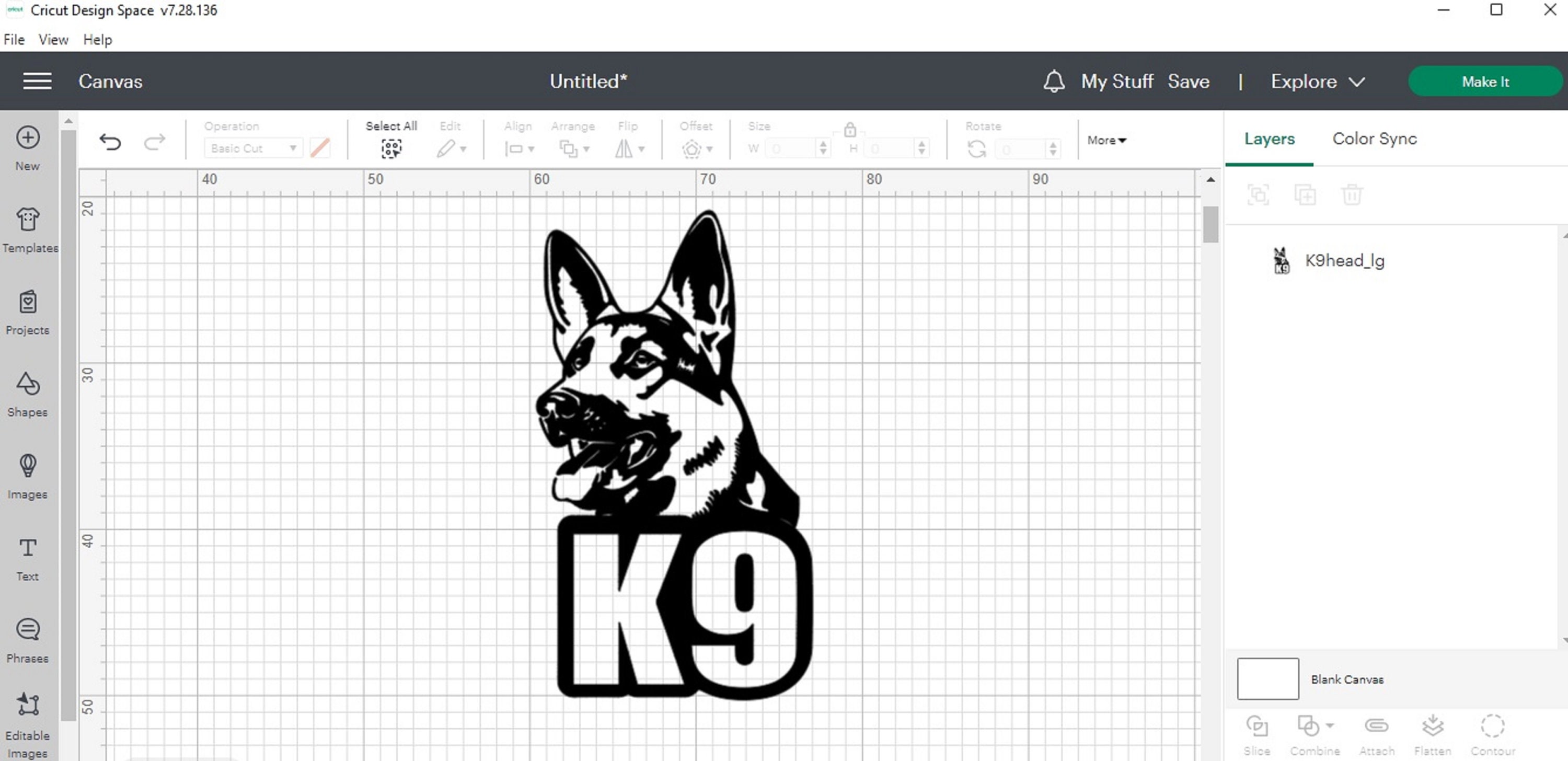Save the Untitled project
The image size is (1568, 761).
(1188, 81)
